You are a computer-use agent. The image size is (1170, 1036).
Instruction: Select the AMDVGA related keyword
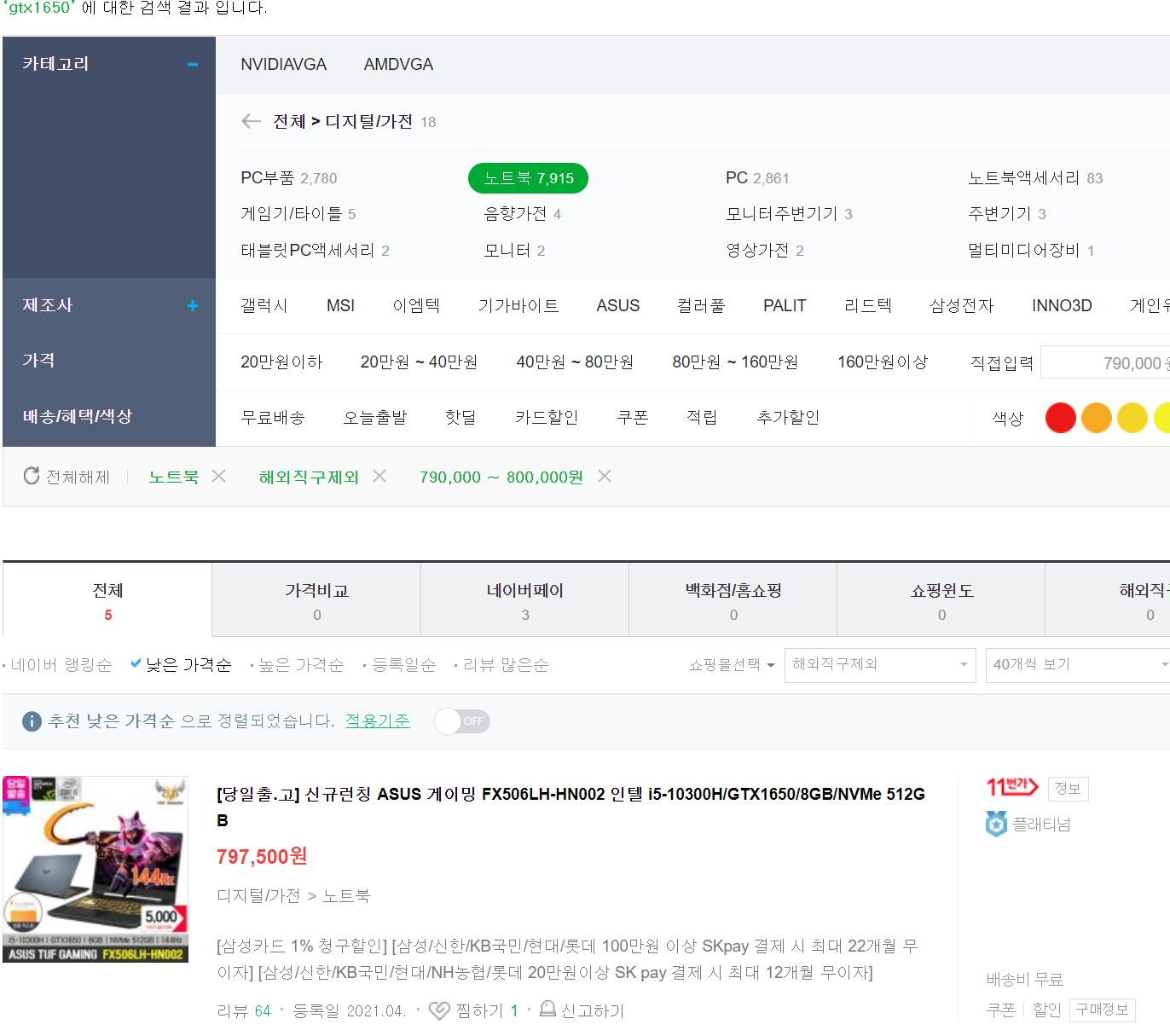[398, 65]
